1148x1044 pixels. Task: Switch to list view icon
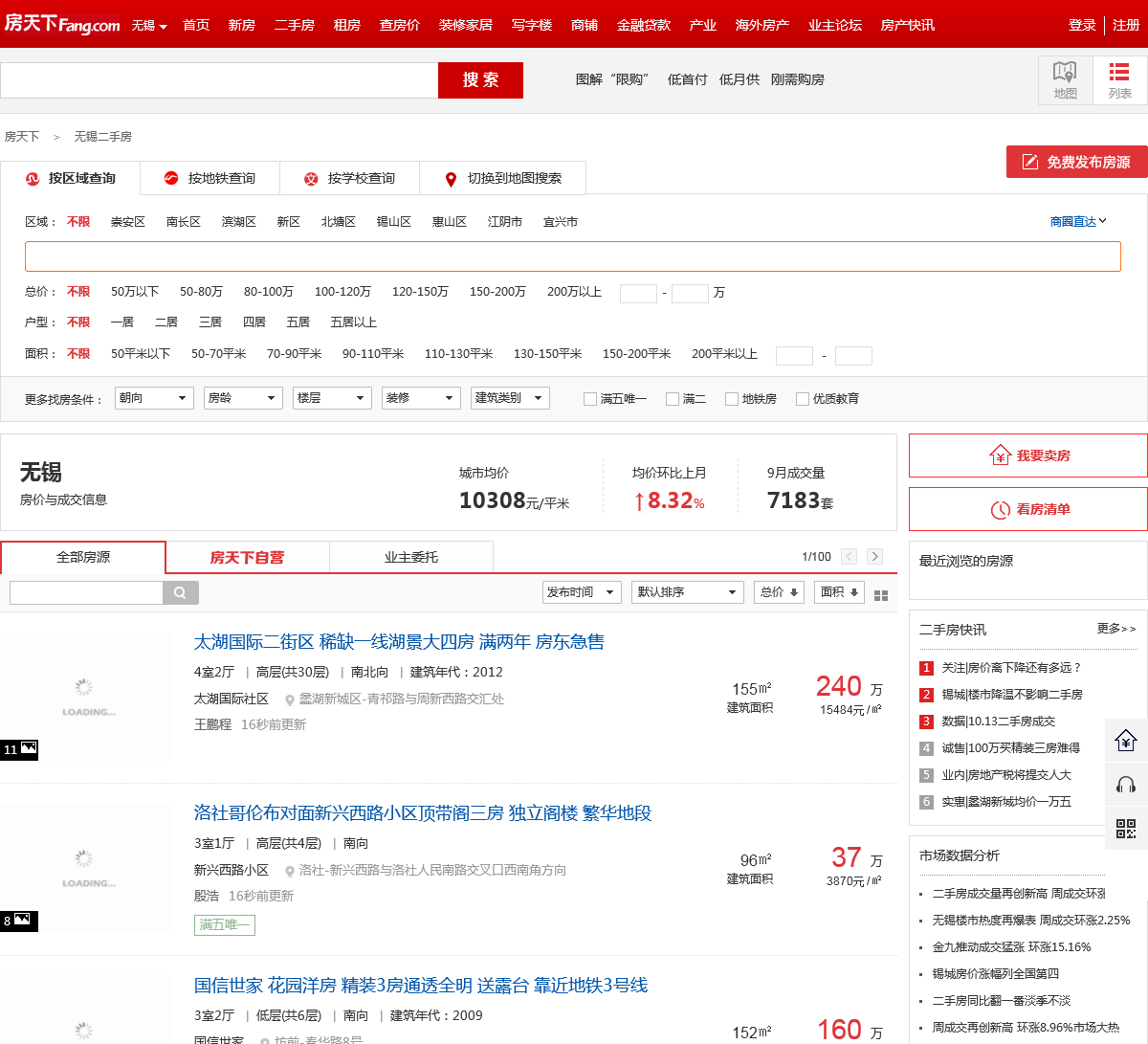(1119, 79)
